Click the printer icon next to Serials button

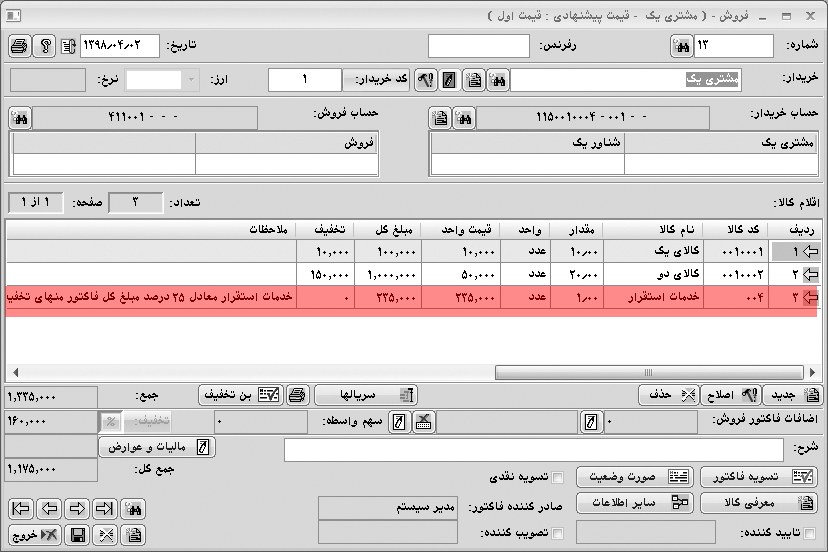tap(297, 395)
